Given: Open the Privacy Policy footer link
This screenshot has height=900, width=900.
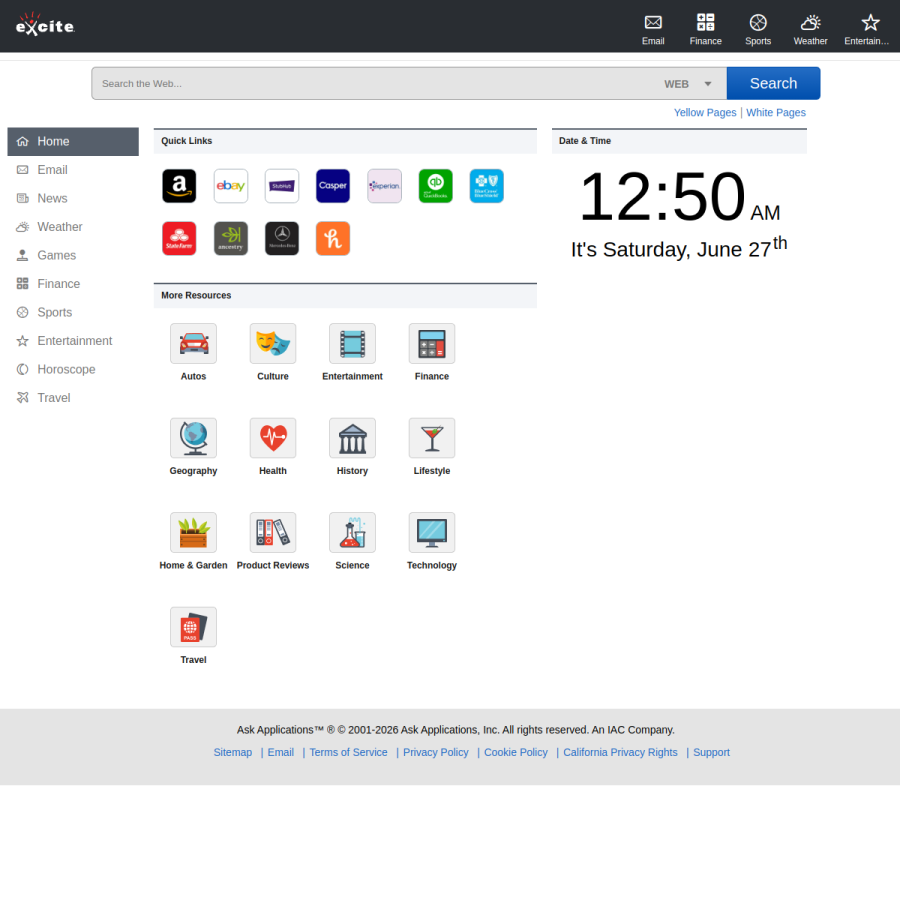Looking at the screenshot, I should 436,752.
